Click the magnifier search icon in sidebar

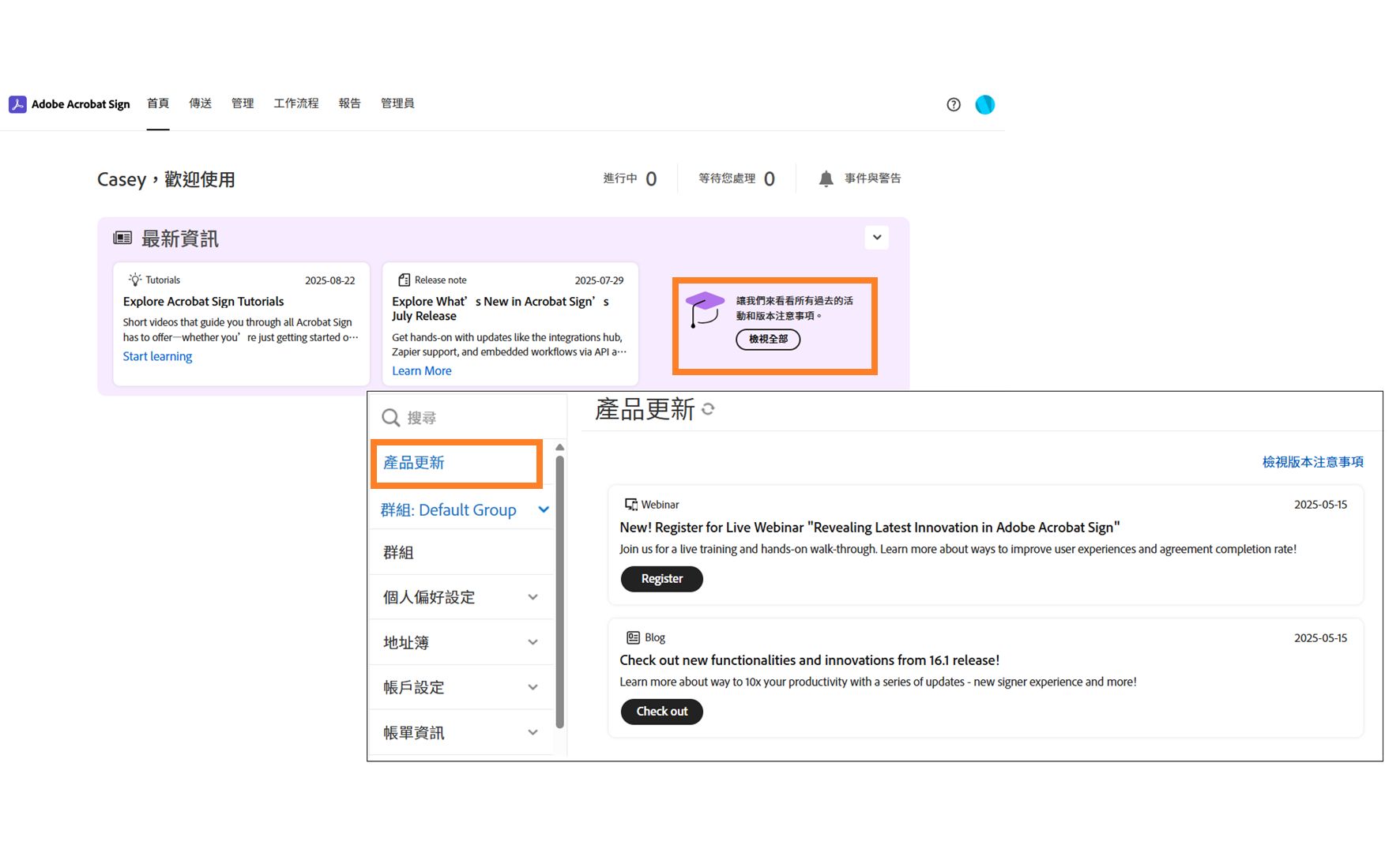pyautogui.click(x=390, y=417)
